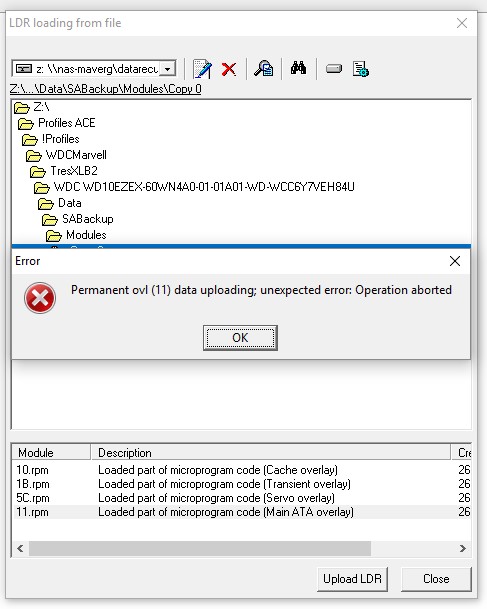Click the Upload LDR button
The width and height of the screenshot is (487, 609).
tap(352, 579)
